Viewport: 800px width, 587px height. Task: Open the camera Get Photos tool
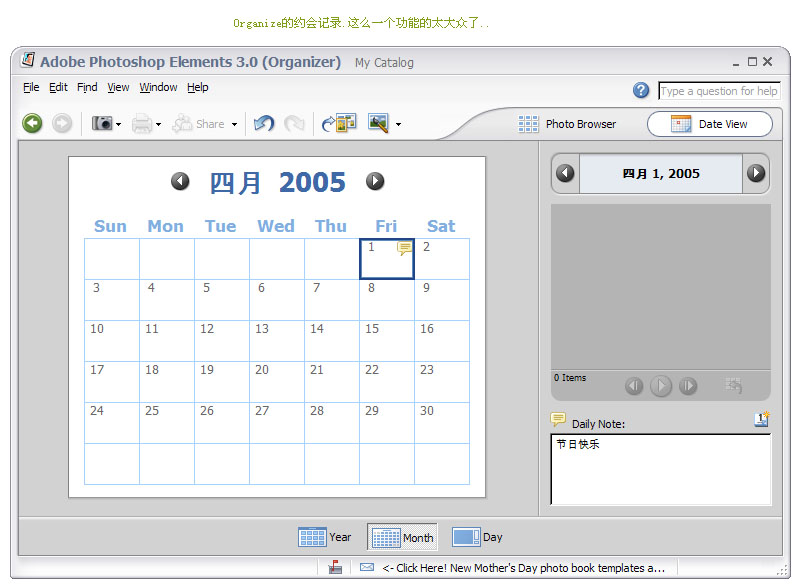[x=102, y=123]
